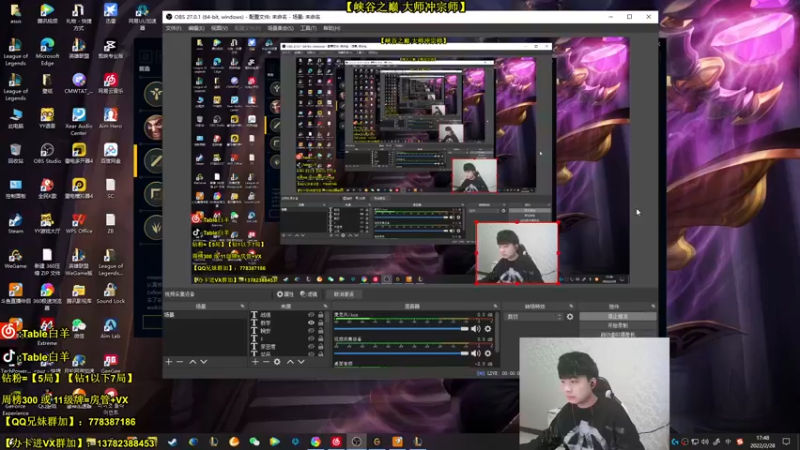Toggle lock on third source row
This screenshot has width=800, height=450.
point(321,331)
